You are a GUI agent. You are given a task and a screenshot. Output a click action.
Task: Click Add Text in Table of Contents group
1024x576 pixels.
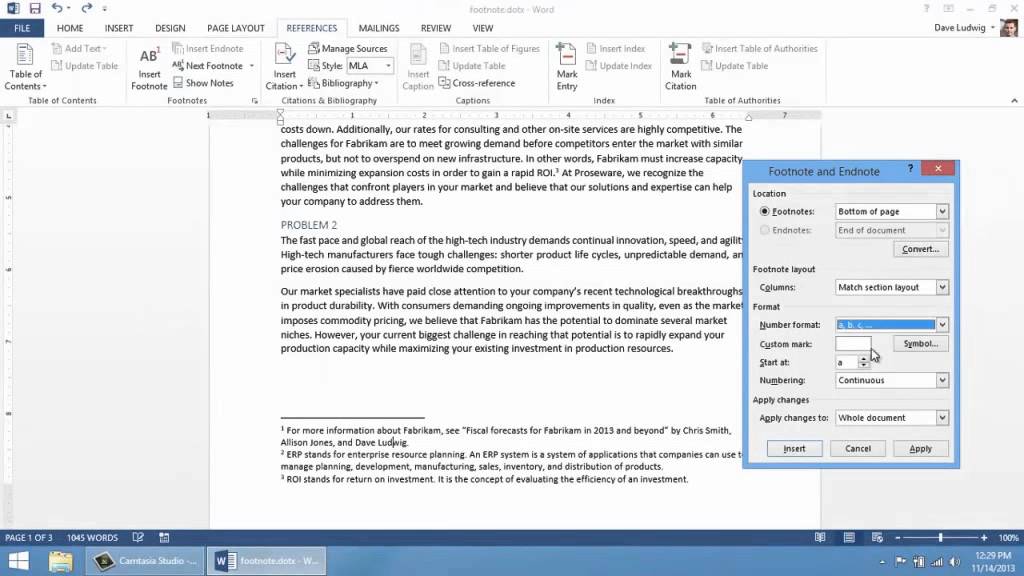coord(79,48)
